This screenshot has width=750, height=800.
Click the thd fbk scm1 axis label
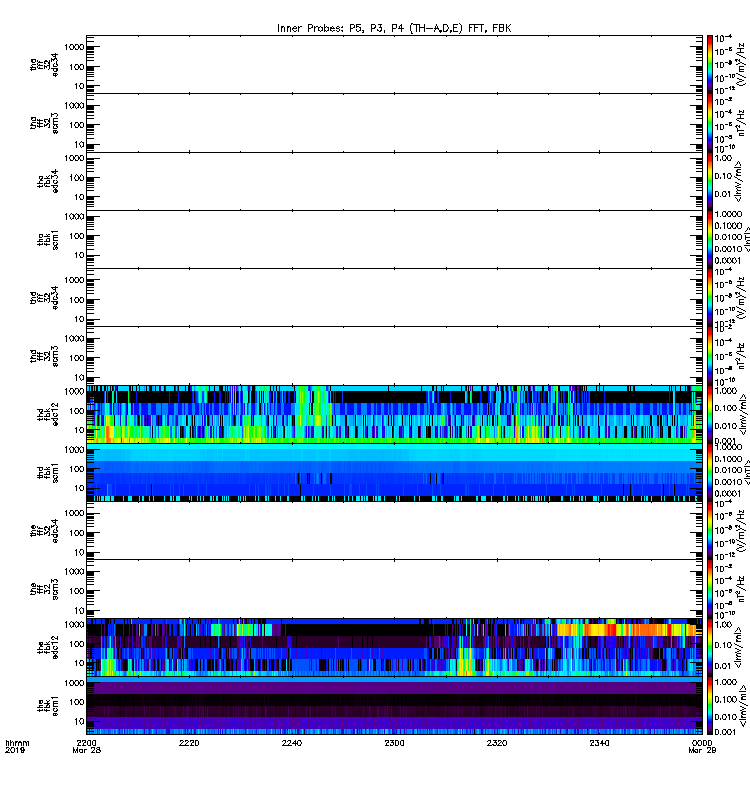pos(48,472)
